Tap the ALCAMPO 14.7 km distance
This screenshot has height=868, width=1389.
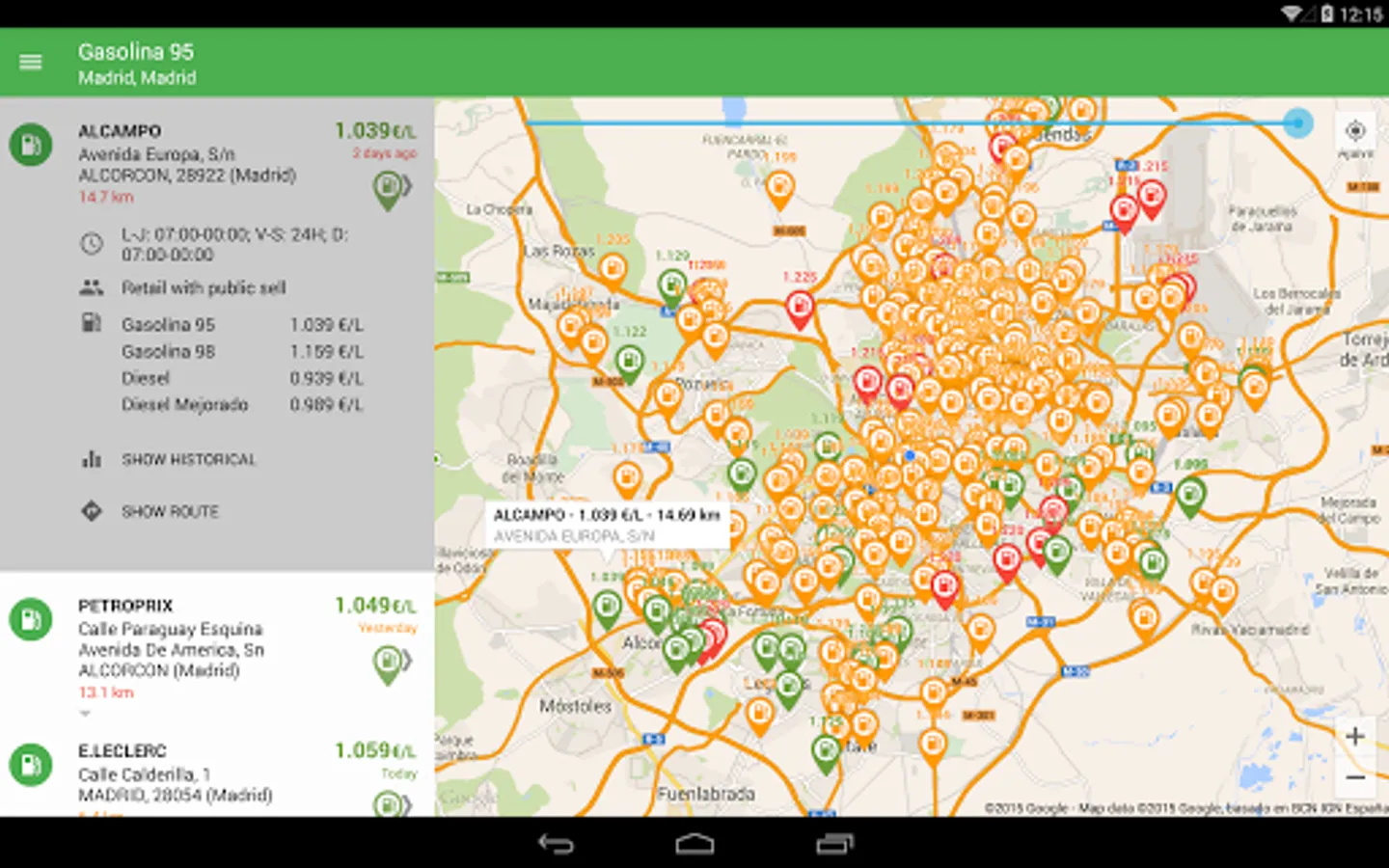pyautogui.click(x=106, y=197)
